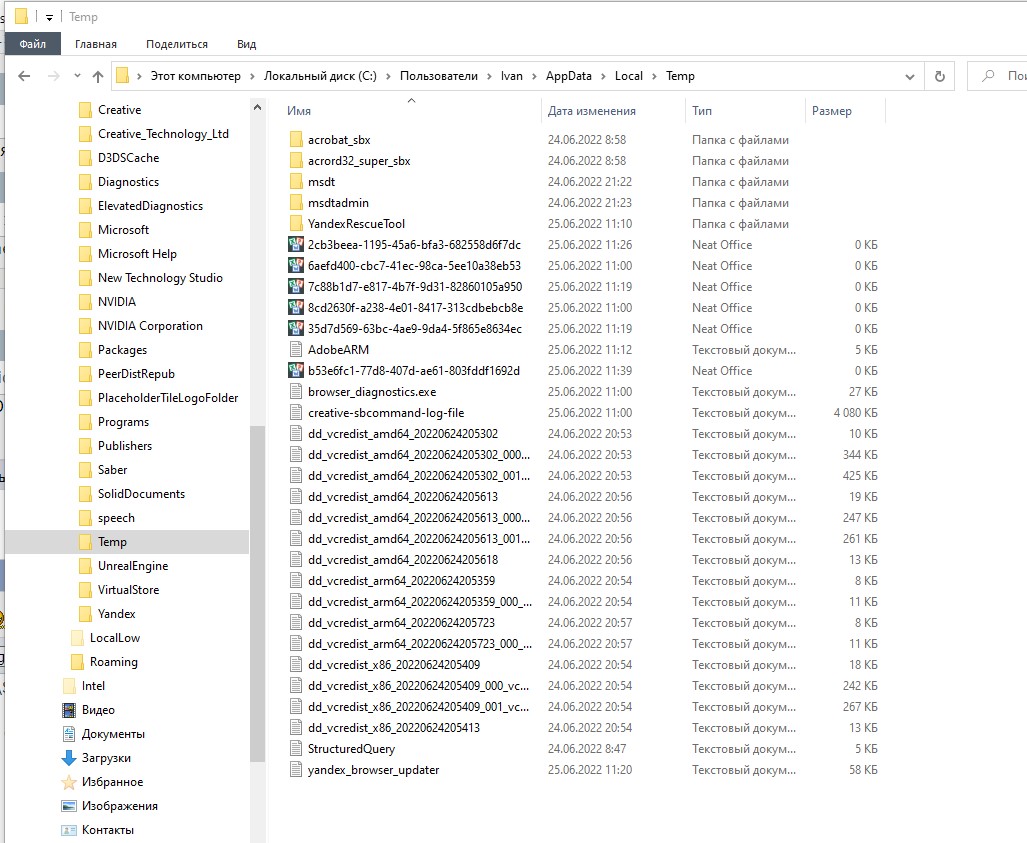Select Packages folder in tree

tap(122, 350)
